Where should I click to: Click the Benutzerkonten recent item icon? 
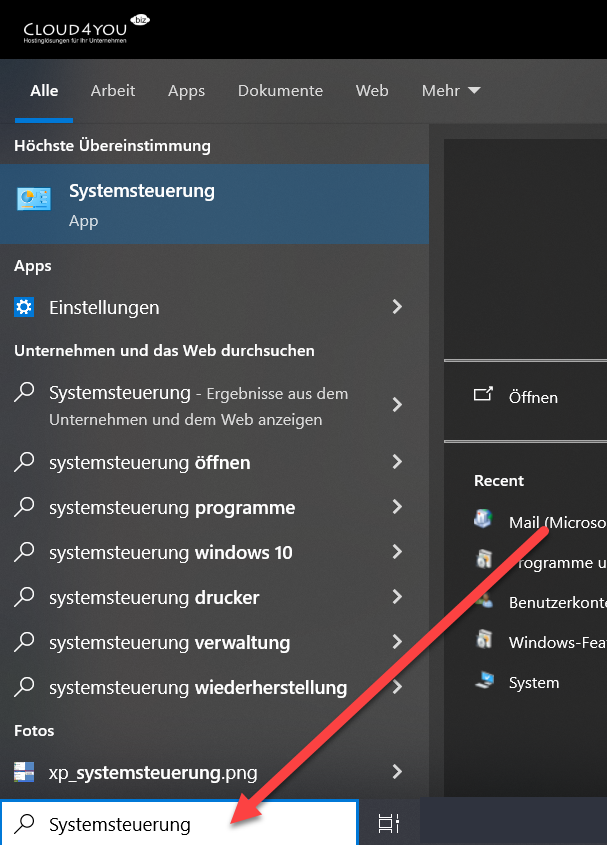point(484,601)
